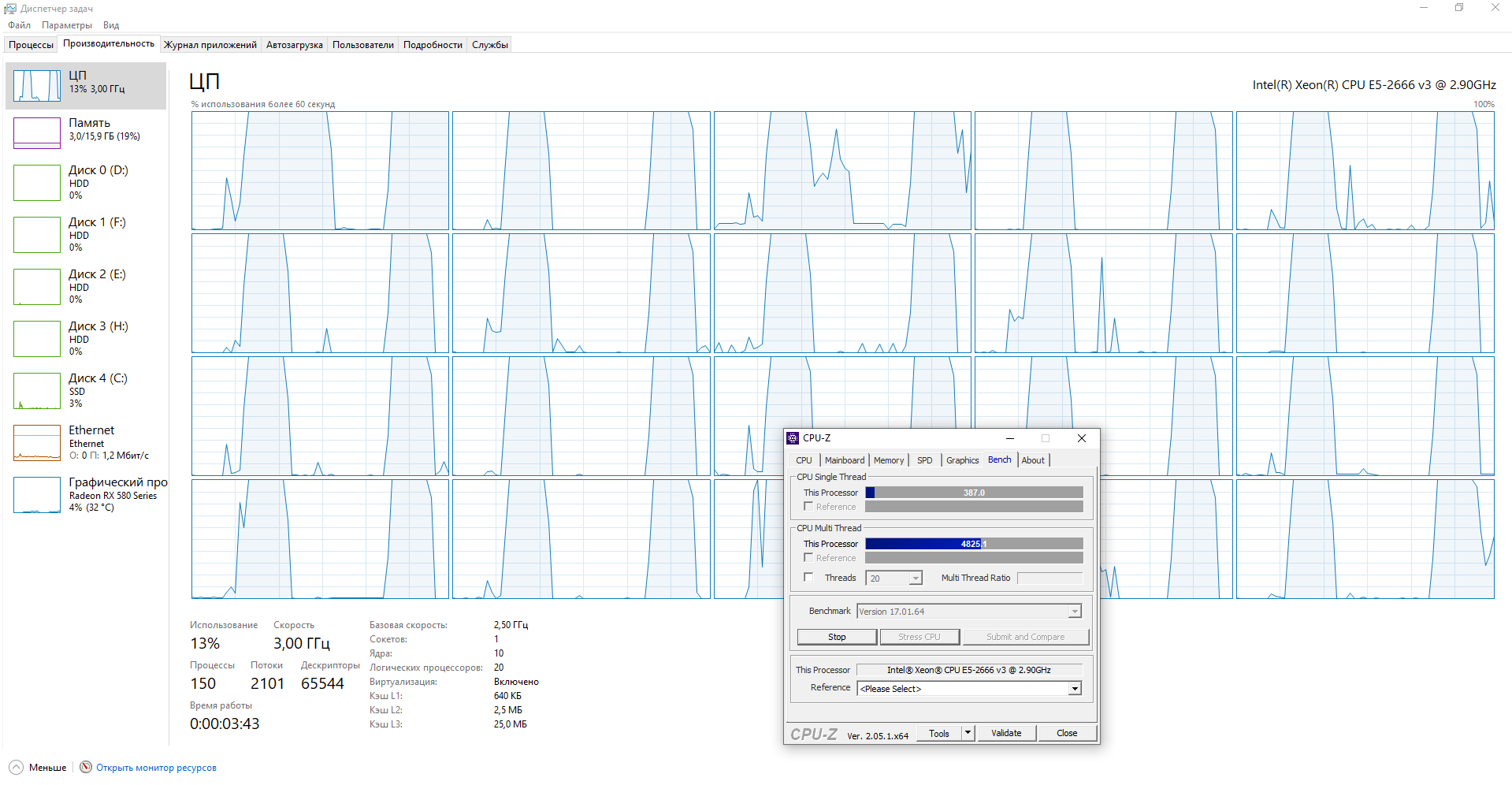
Task: Select the ЦП mini graph in sidebar
Action: click(x=37, y=85)
